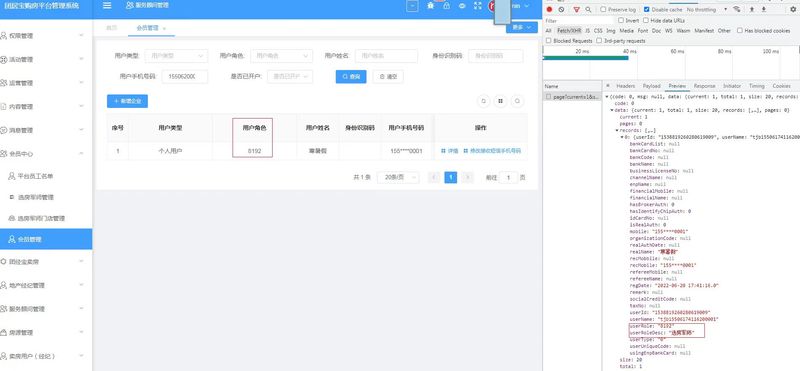The height and width of the screenshot is (371, 800).
Task: Check Blocked Requests checkbox
Action: [548, 40]
